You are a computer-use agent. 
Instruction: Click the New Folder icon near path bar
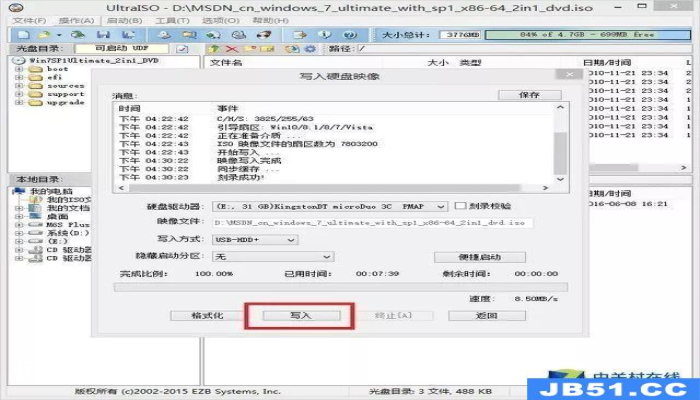click(x=249, y=49)
